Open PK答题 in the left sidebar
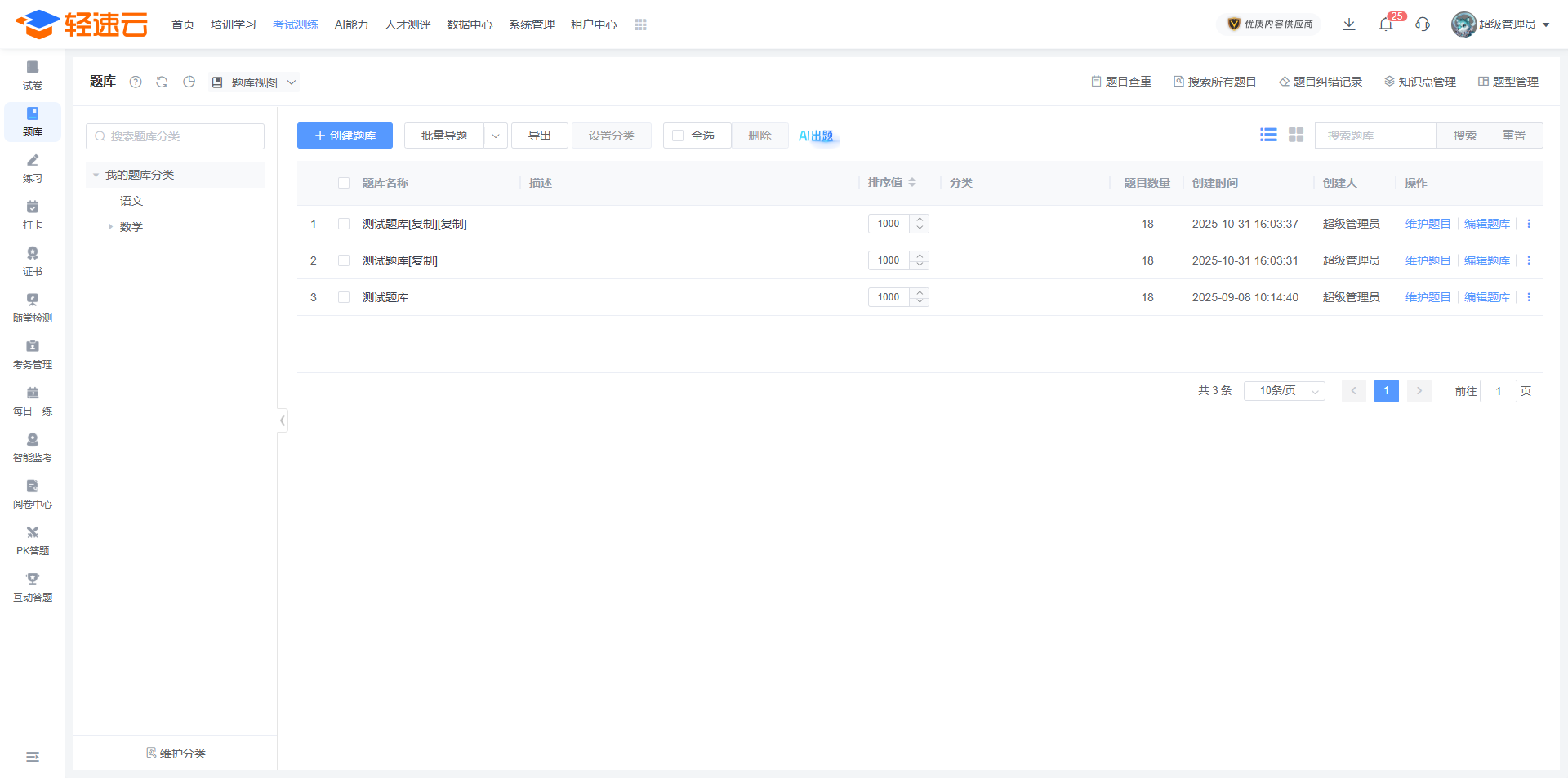This screenshot has height=778, width=1568. (x=33, y=540)
